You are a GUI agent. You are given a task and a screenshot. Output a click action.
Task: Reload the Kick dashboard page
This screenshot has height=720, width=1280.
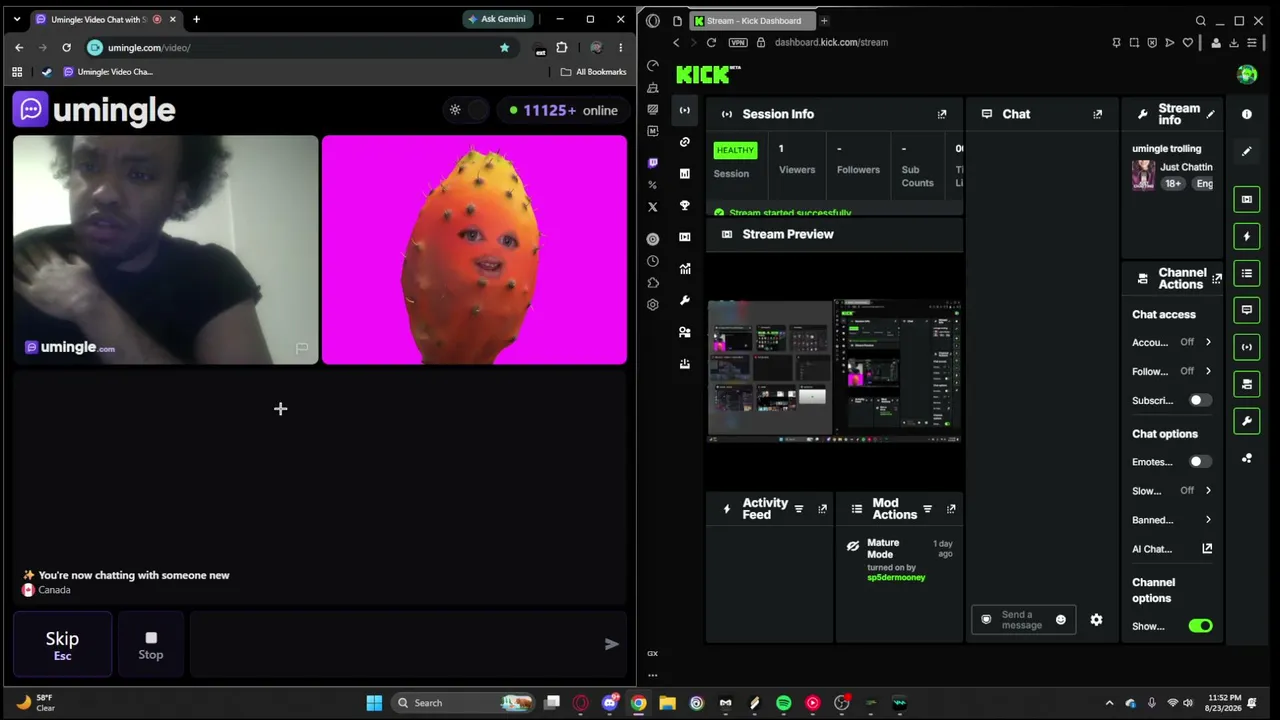click(x=711, y=43)
